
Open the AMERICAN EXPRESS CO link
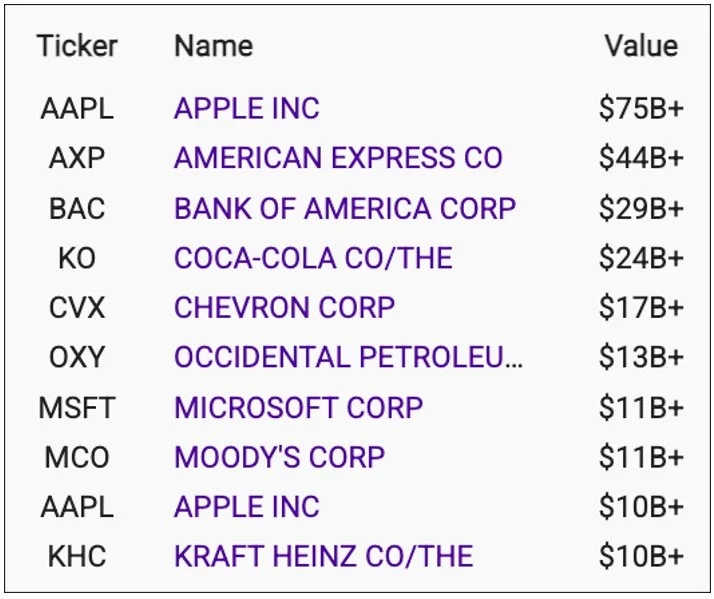point(338,158)
